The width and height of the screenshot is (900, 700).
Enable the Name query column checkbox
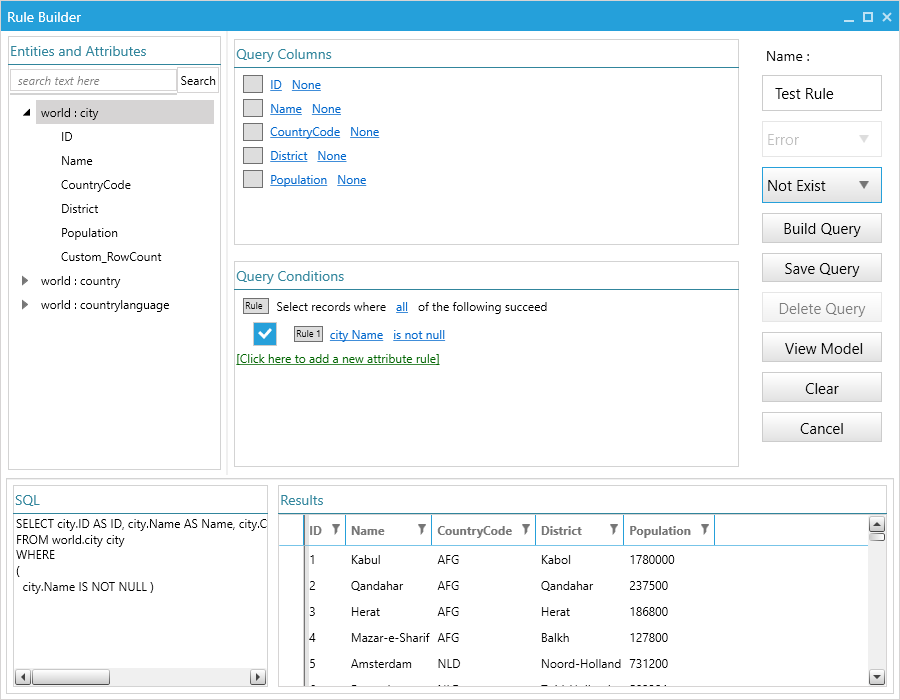coord(253,108)
